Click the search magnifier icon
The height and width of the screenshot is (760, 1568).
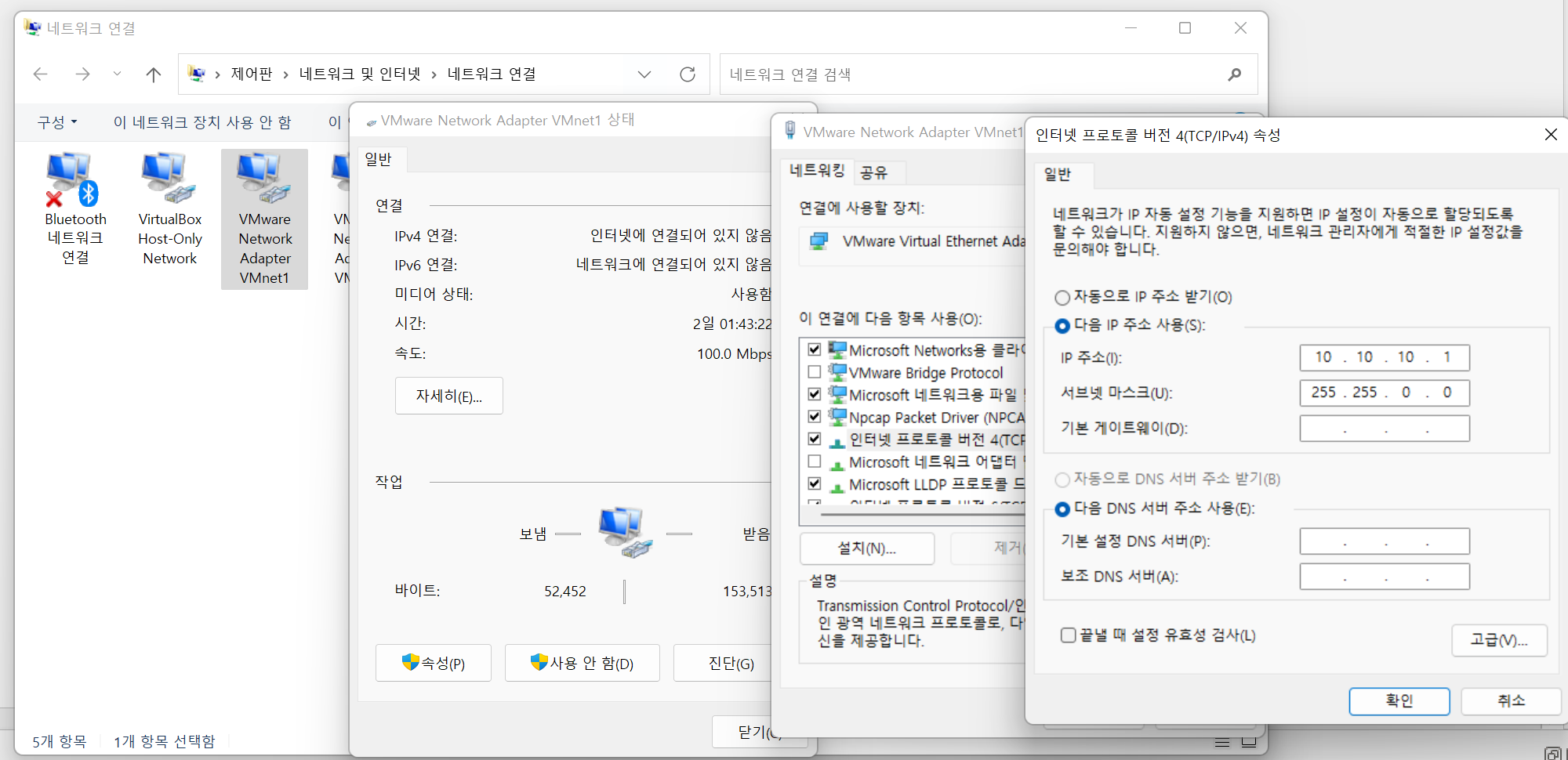click(1235, 74)
